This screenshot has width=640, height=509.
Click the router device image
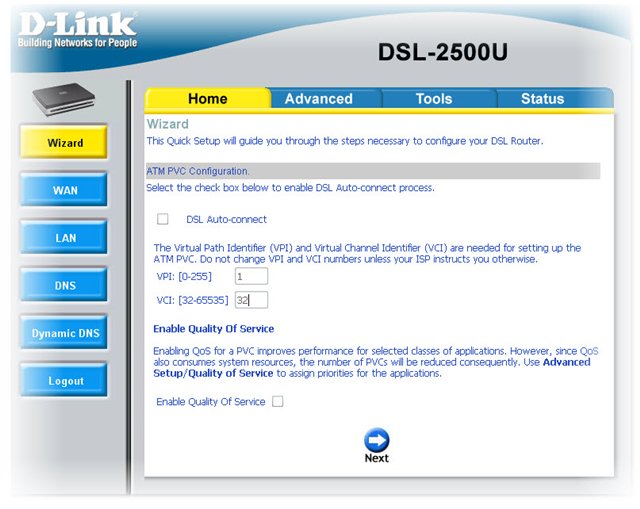[64, 99]
